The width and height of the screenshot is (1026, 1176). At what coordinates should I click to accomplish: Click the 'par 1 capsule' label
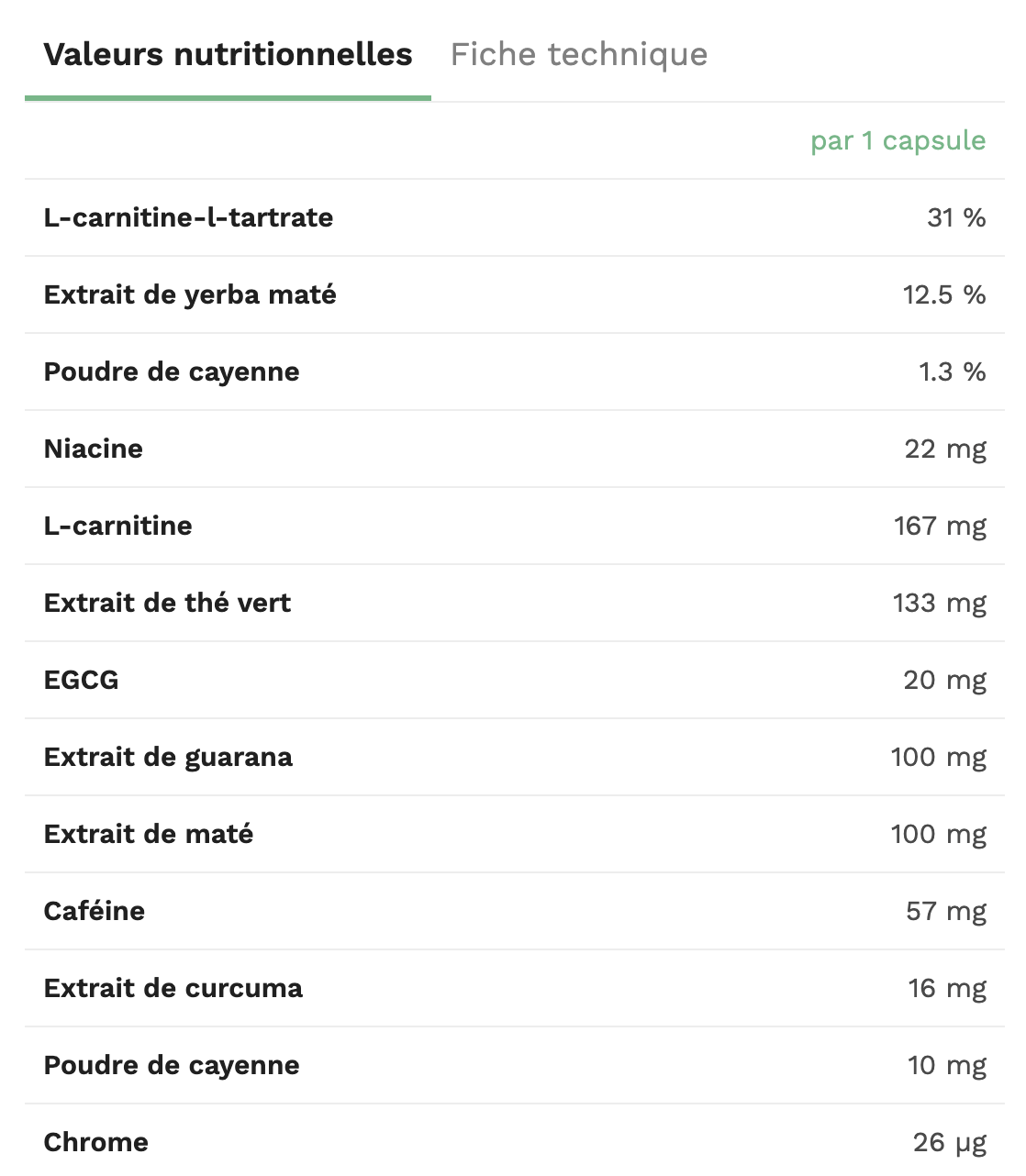pos(898,140)
